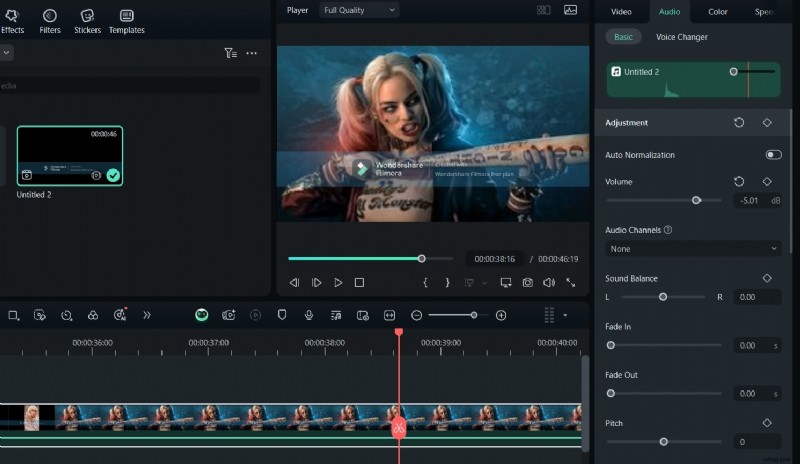
Task: Take a snapshot with camera icon
Action: coord(528,282)
